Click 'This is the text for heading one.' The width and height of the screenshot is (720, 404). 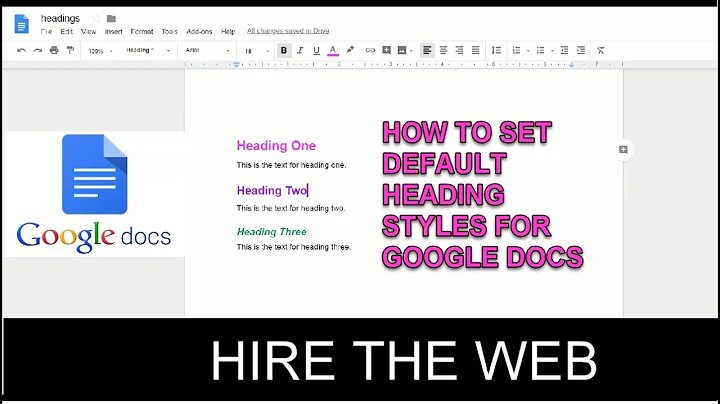292,165
